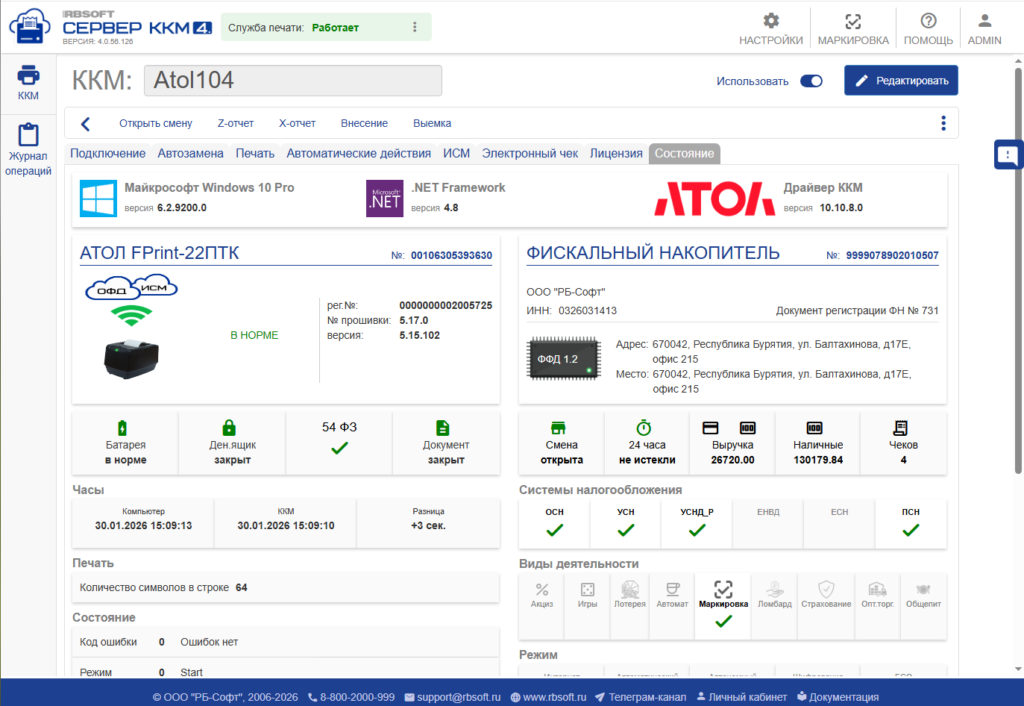
Task: Toggle the Использовать switch
Action: pyautogui.click(x=810, y=81)
